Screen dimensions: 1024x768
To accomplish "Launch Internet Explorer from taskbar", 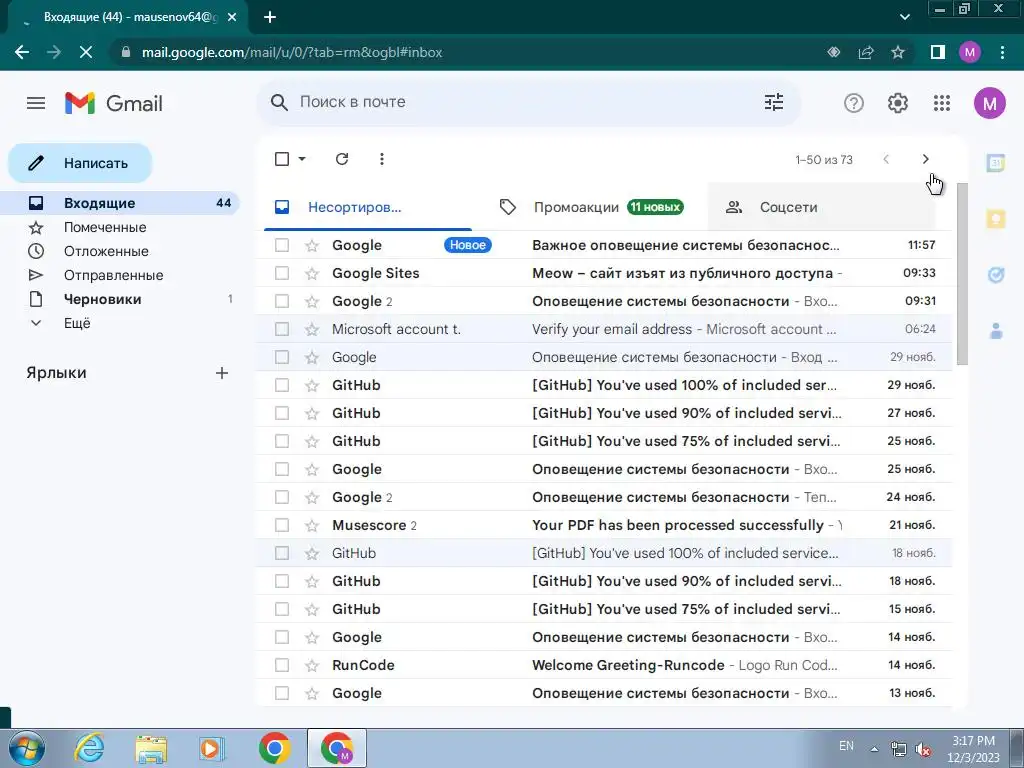I will [x=89, y=748].
